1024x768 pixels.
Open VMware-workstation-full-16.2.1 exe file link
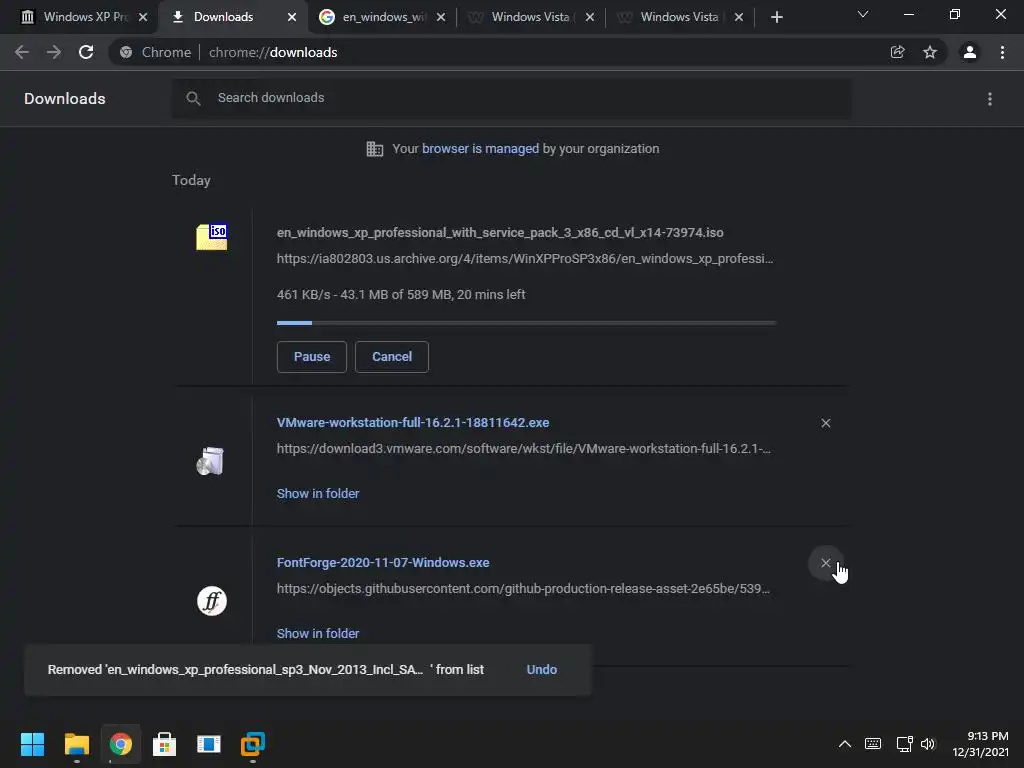pyautogui.click(x=413, y=423)
